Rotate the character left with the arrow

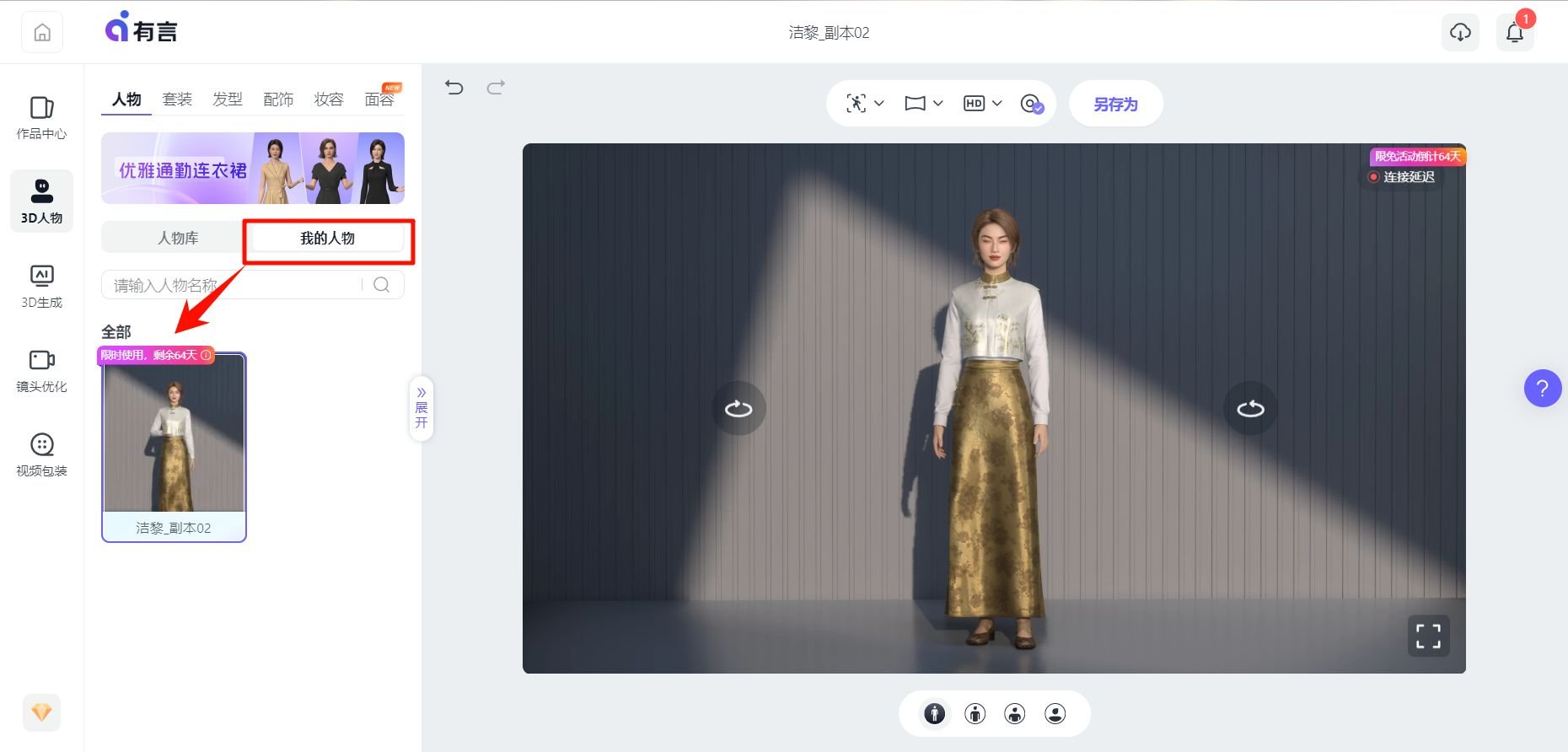[738, 409]
